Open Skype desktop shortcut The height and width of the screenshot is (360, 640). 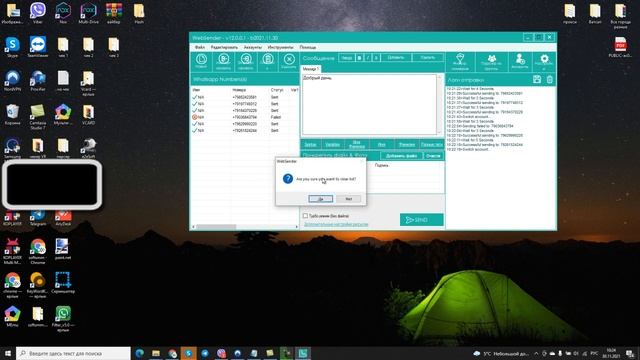pos(12,47)
